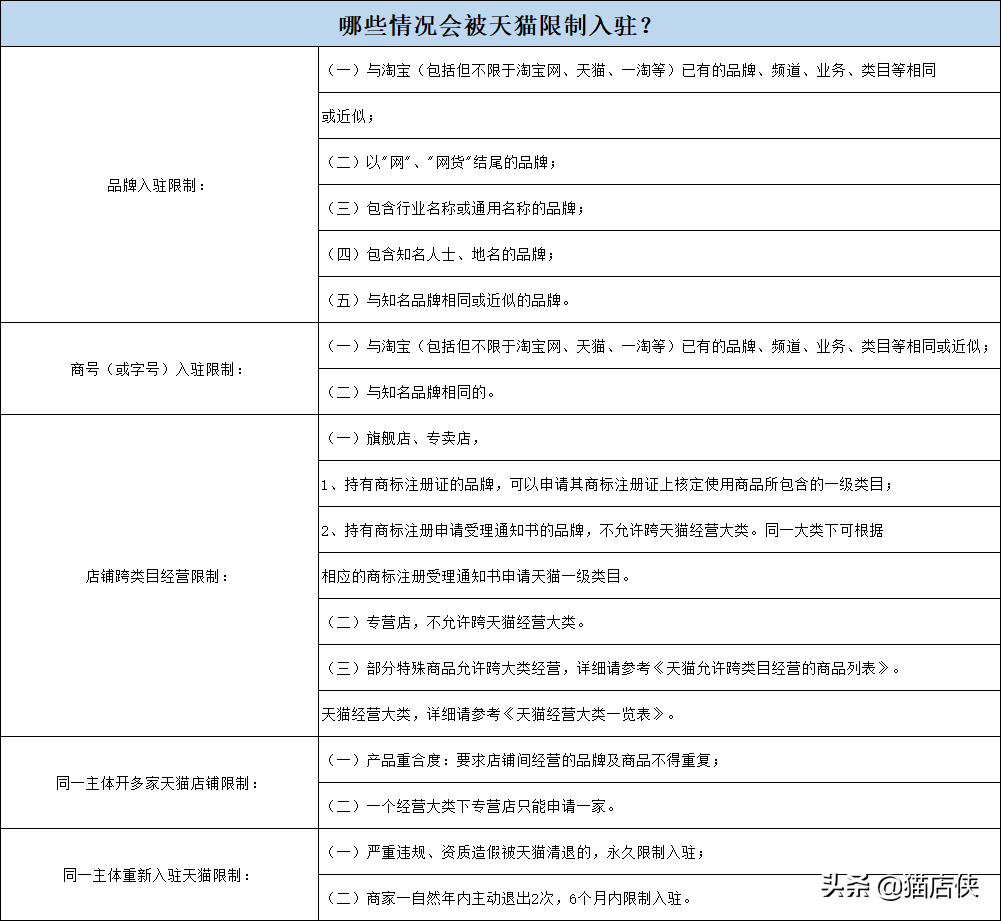Click the row starting "(一)严重违规、资质造假"

click(659, 851)
